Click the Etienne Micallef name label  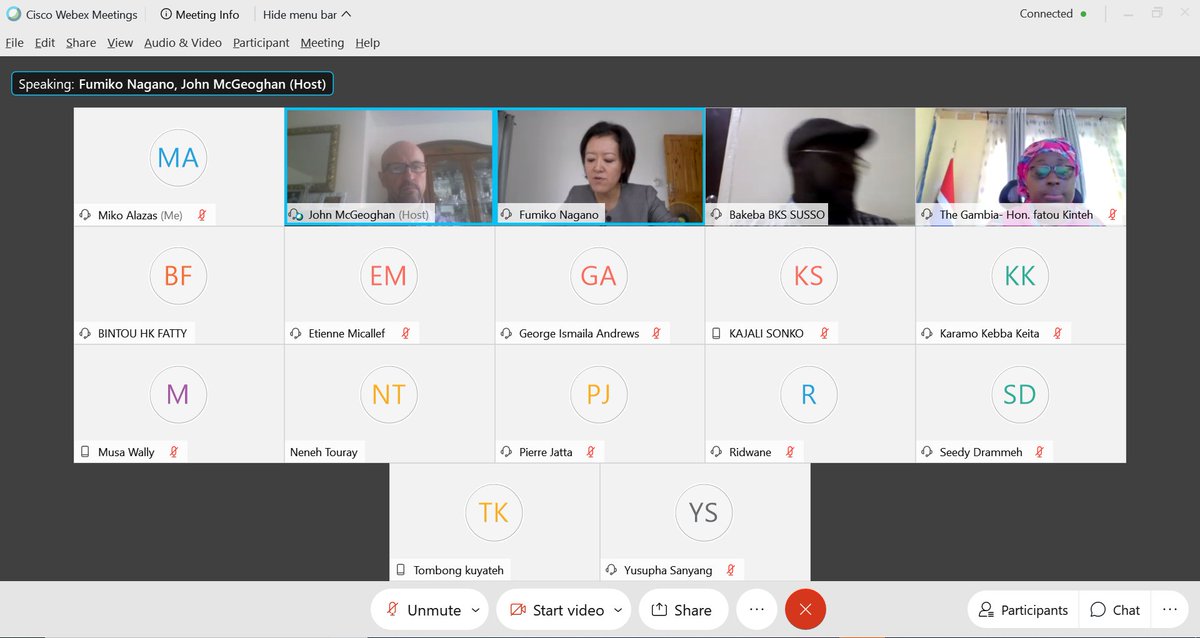(347, 333)
